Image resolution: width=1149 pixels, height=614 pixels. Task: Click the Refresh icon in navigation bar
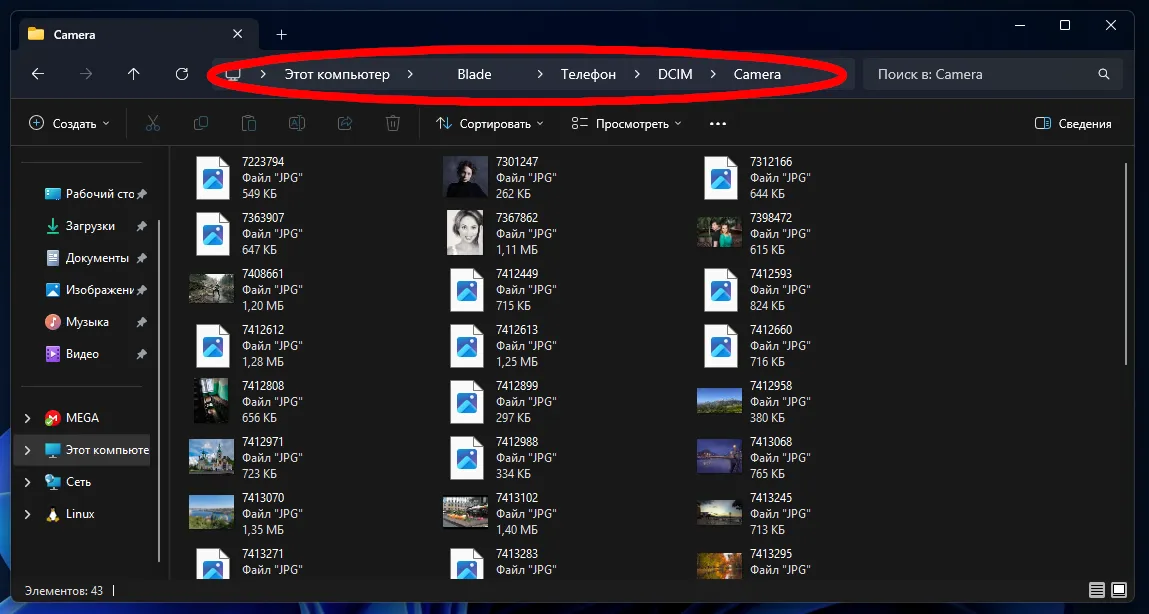(181, 74)
